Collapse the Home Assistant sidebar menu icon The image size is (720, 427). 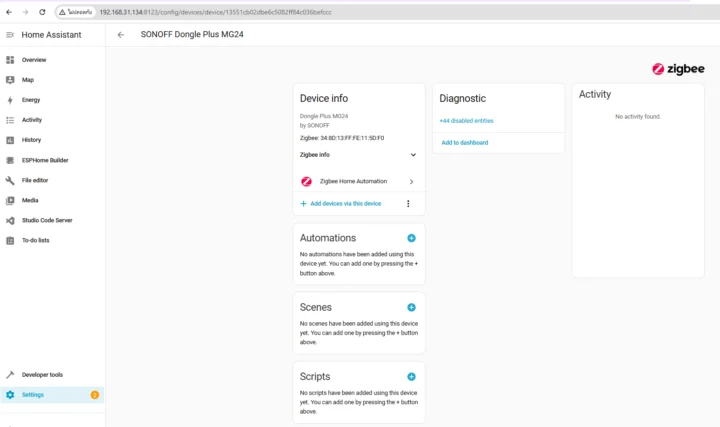(10, 35)
